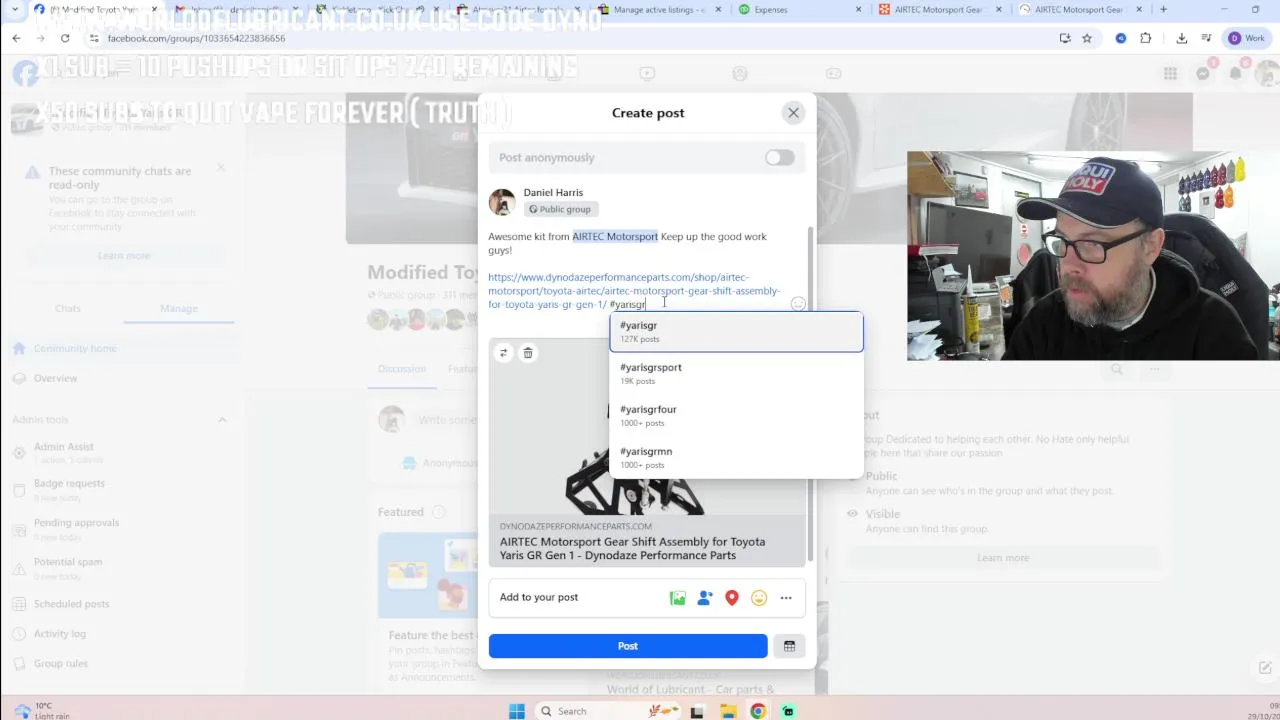Click the AIRTEC Motorsport tagged mention
The height and width of the screenshot is (720, 1280).
pos(615,237)
